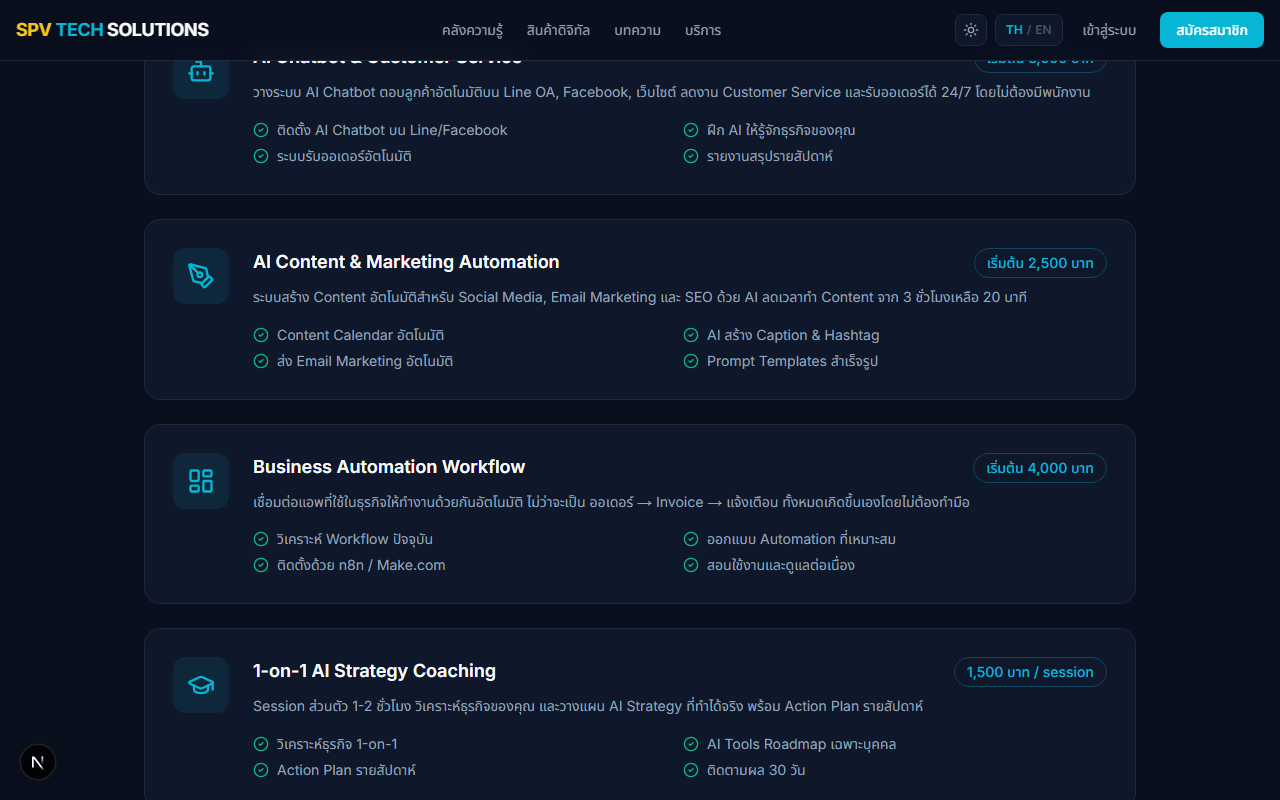The height and width of the screenshot is (800, 1280).
Task: Open the สินค้าดิจิทัล menu item
Action: pyautogui.click(x=558, y=30)
